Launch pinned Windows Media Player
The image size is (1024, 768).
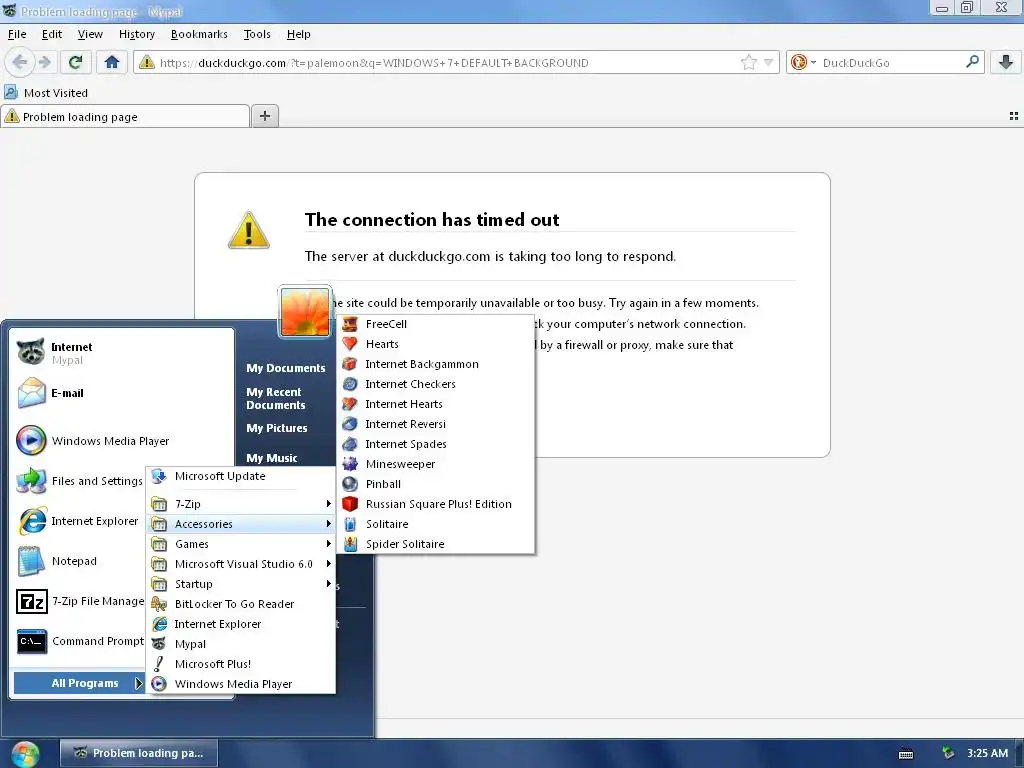pyautogui.click(x=121, y=441)
